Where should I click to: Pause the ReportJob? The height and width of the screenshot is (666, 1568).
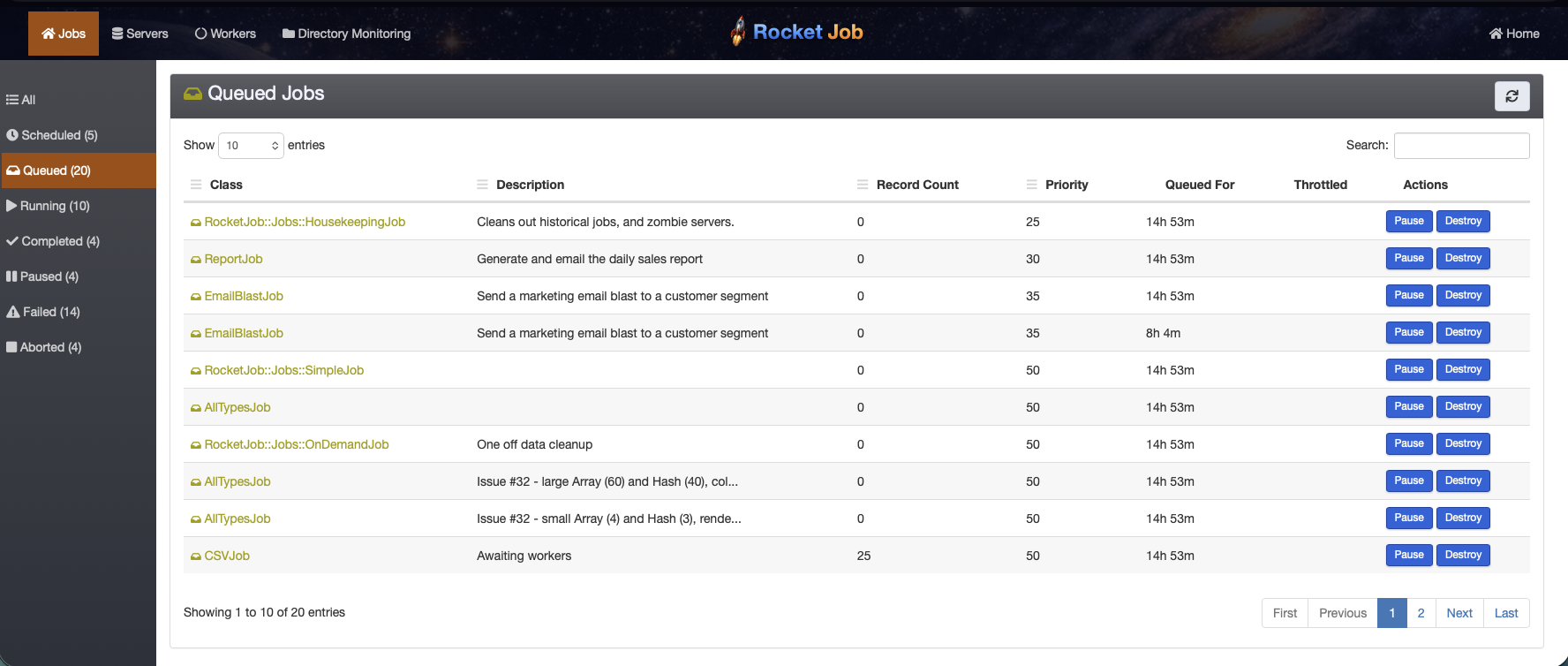[x=1409, y=258]
